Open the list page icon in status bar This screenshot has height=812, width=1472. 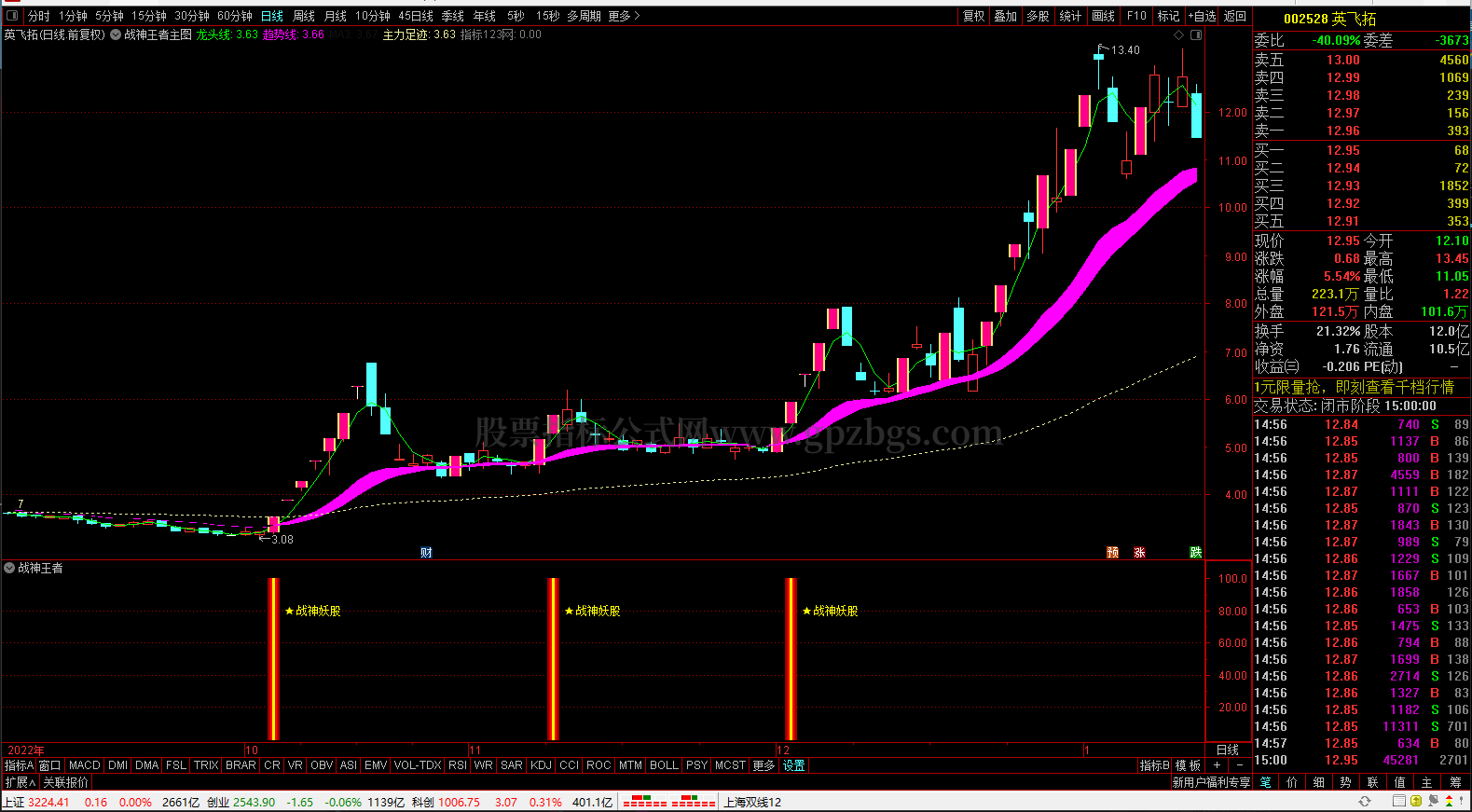click(x=1400, y=802)
